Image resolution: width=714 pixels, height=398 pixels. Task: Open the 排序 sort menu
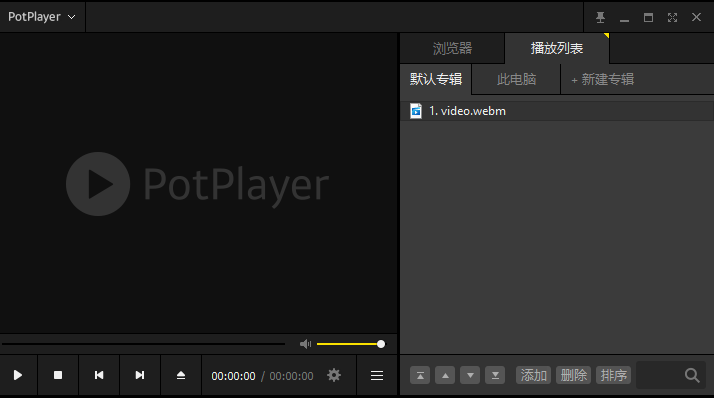(x=613, y=375)
